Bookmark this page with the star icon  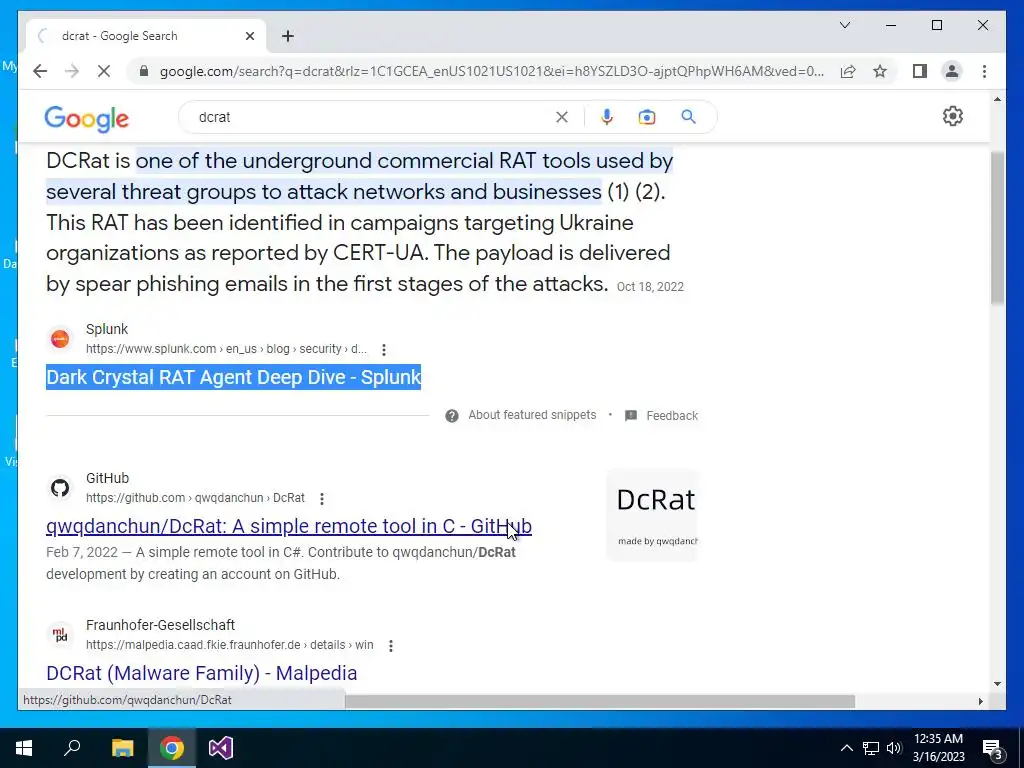[880, 71]
